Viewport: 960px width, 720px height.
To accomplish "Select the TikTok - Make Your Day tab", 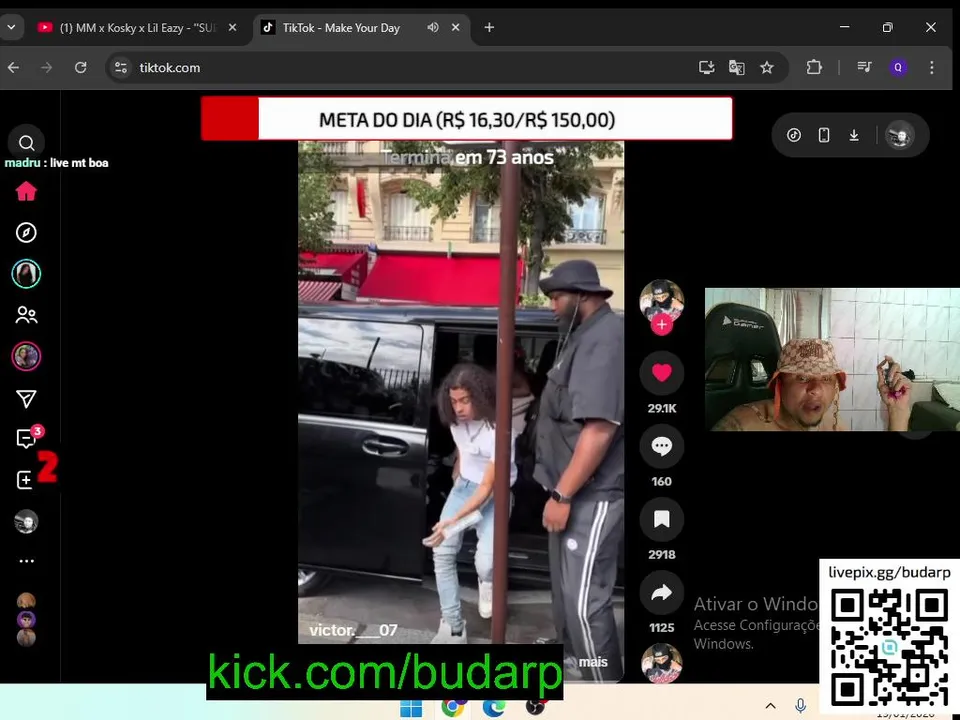I will [x=340, y=28].
